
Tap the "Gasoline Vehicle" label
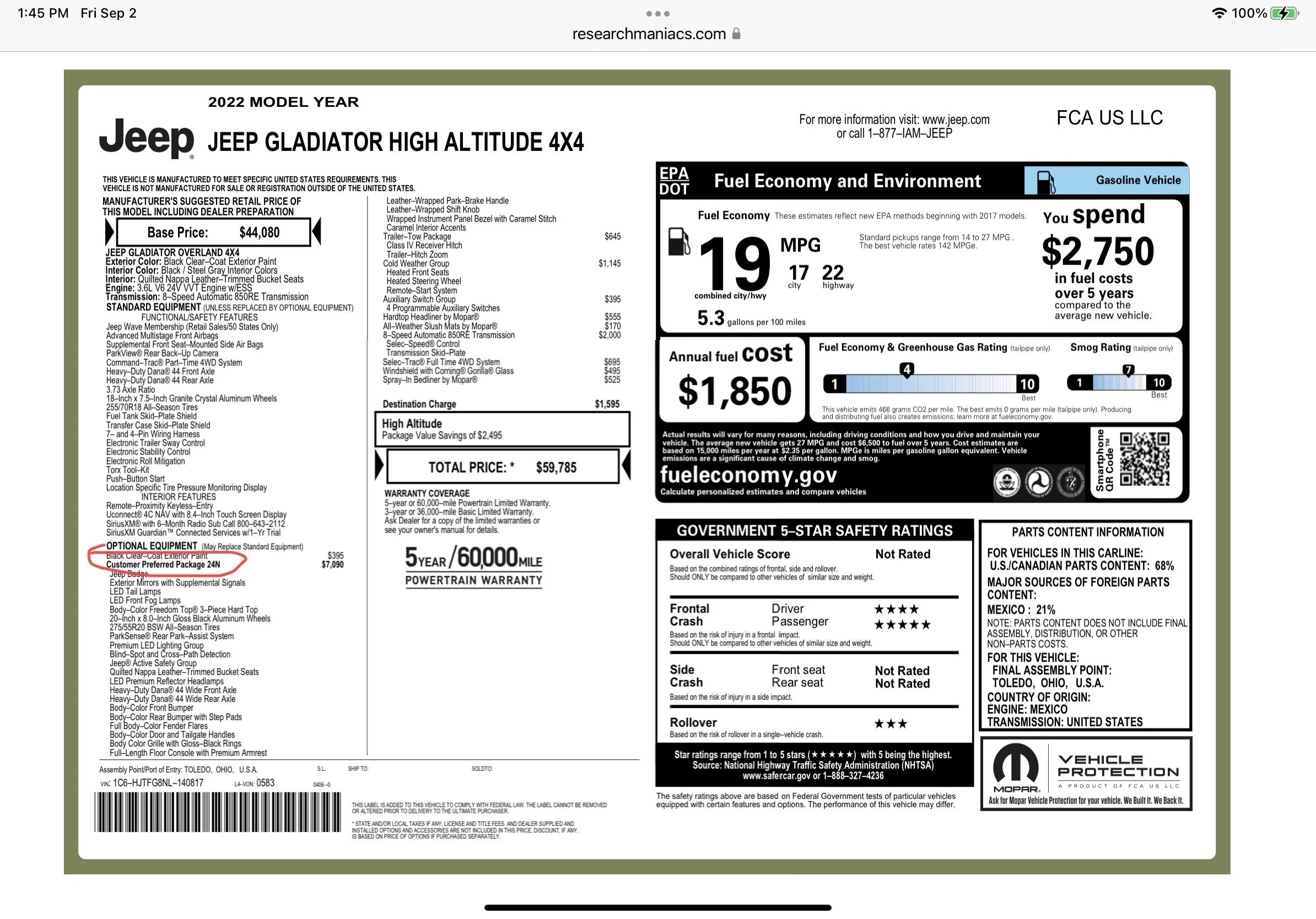coord(1139,181)
